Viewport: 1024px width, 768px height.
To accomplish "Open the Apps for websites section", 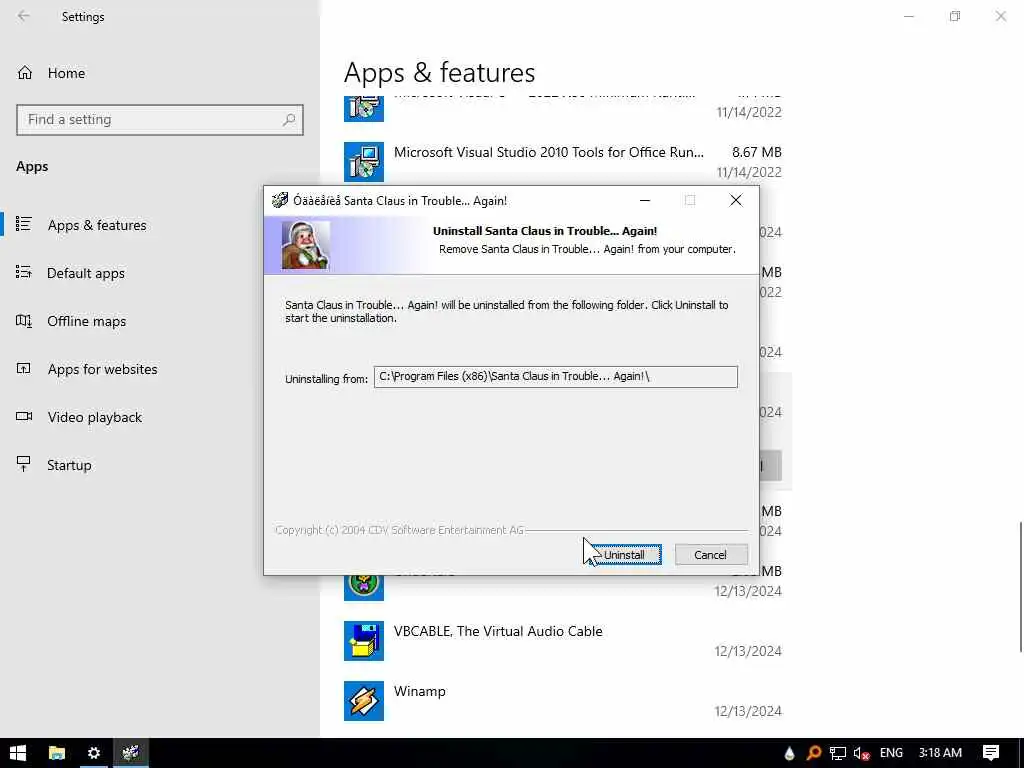I will (x=102, y=369).
